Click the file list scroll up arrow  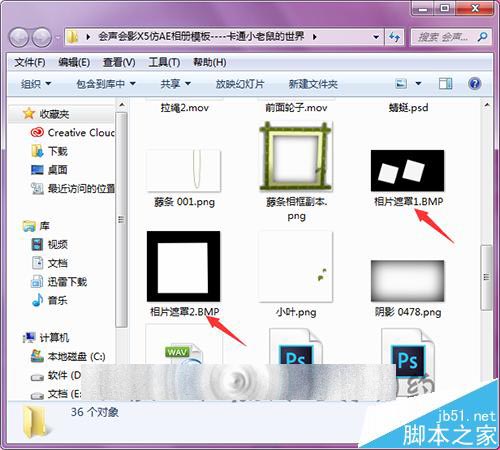(487, 105)
